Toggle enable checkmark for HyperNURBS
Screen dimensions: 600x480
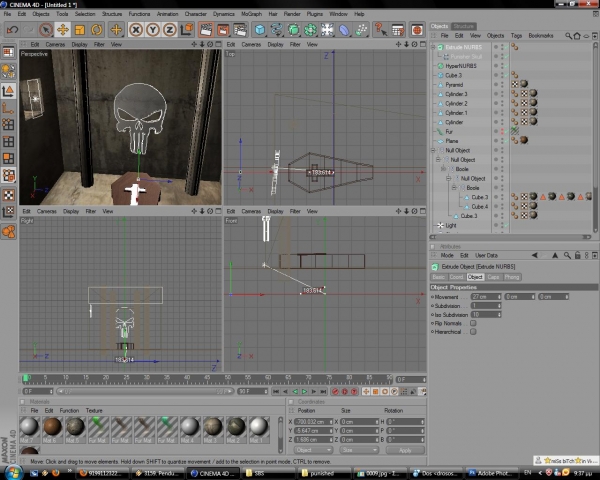(507, 66)
